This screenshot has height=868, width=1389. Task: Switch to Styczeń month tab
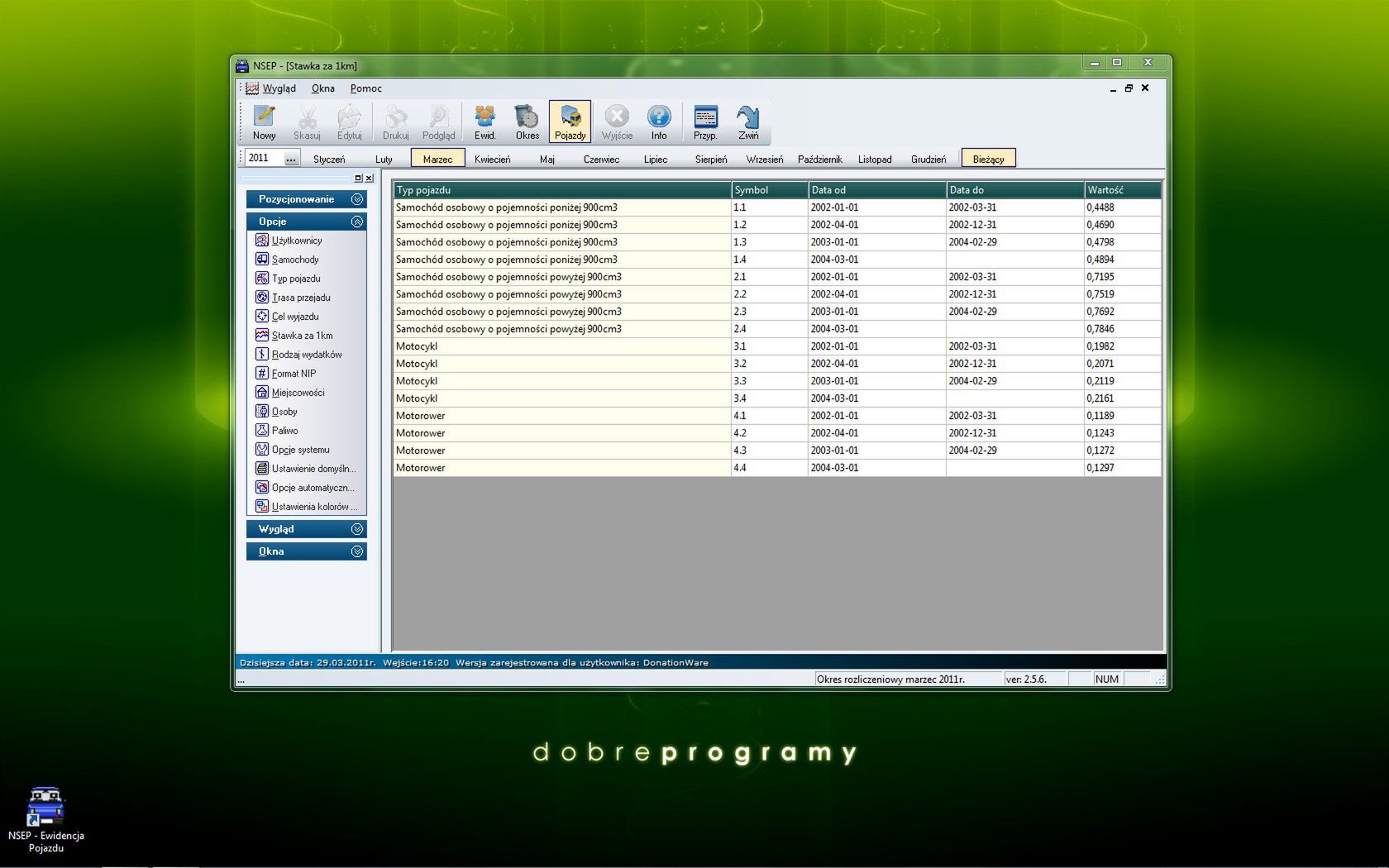coord(329,159)
